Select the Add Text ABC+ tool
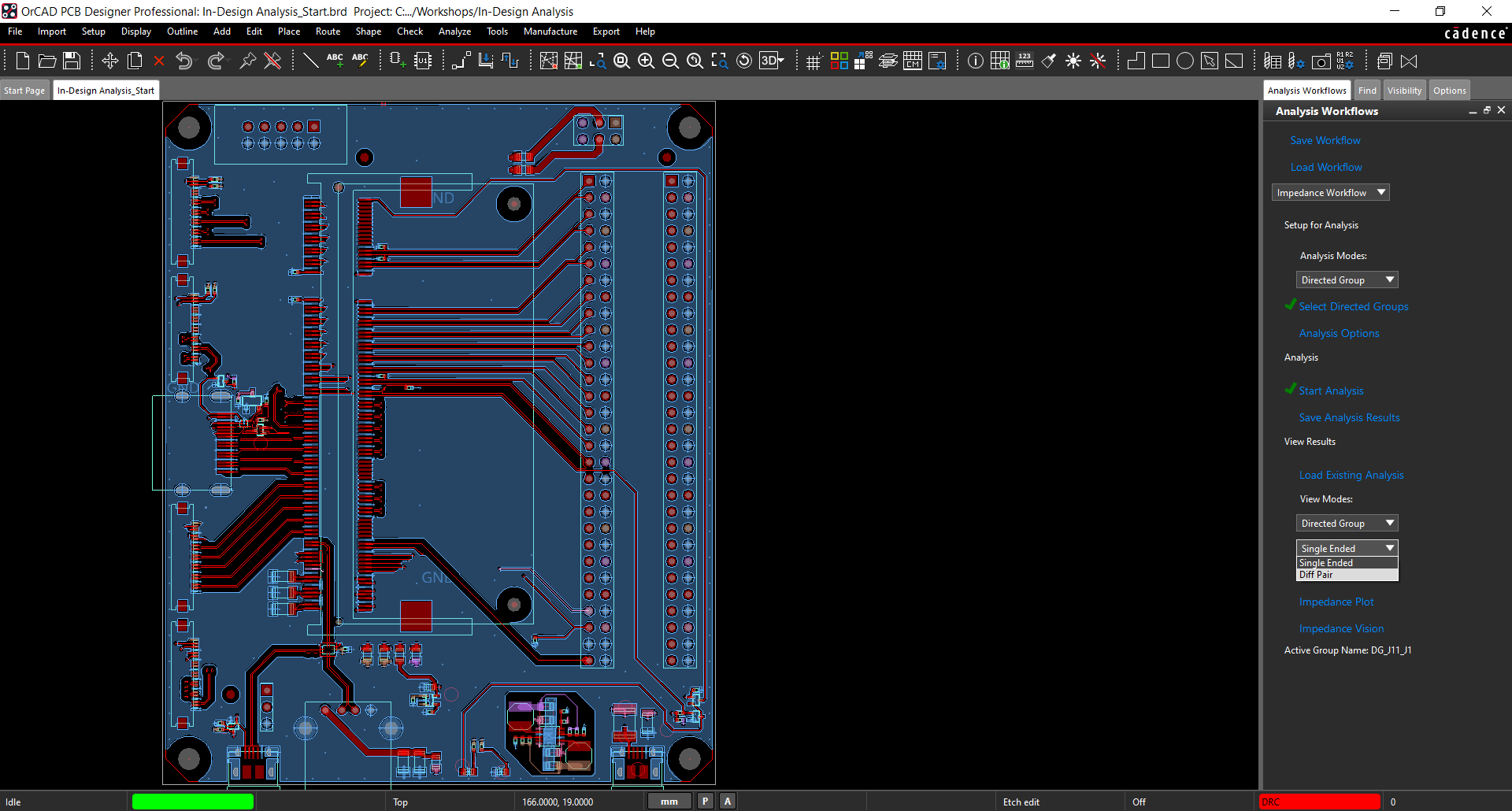 coord(335,61)
